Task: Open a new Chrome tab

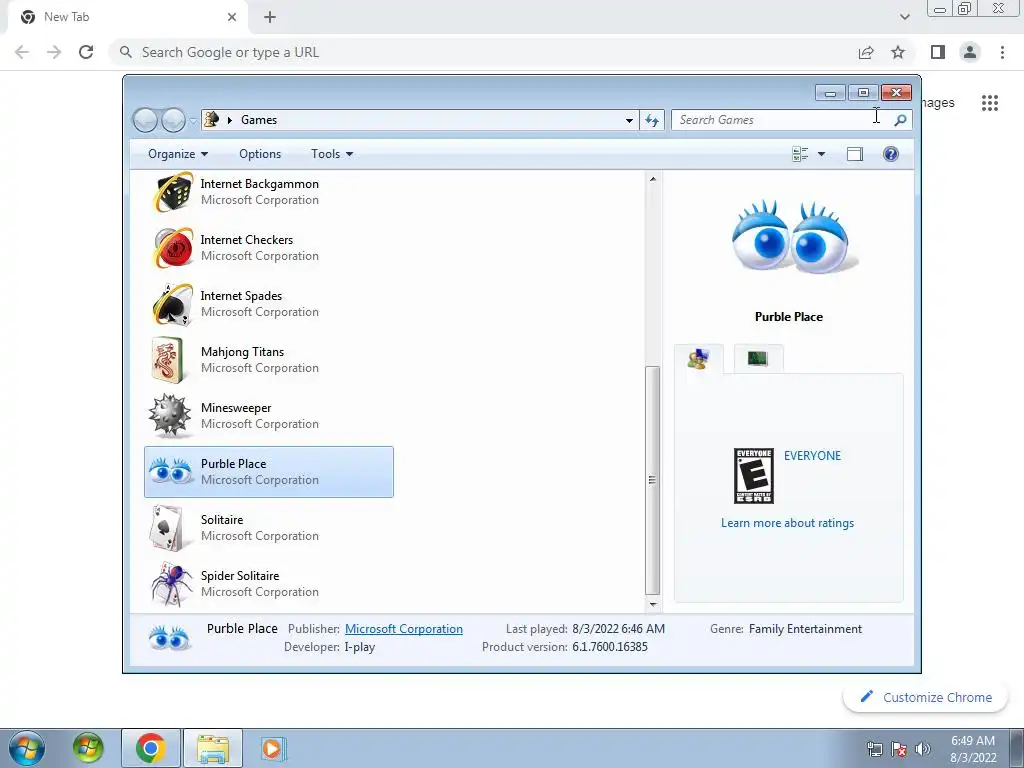Action: pyautogui.click(x=270, y=17)
